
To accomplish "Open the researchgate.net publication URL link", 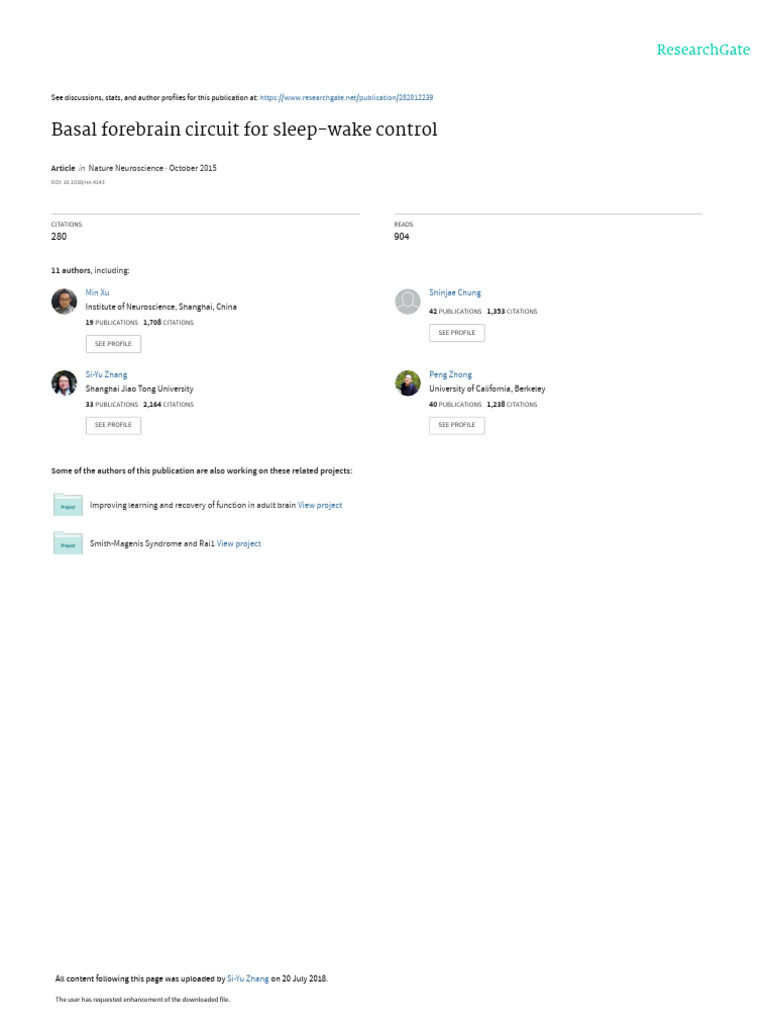I will (x=346, y=98).
